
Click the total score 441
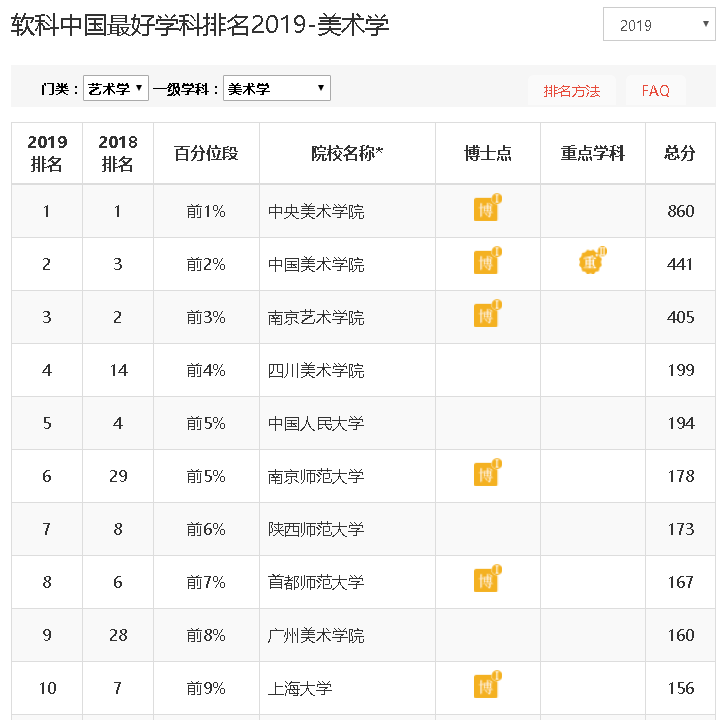click(x=681, y=264)
